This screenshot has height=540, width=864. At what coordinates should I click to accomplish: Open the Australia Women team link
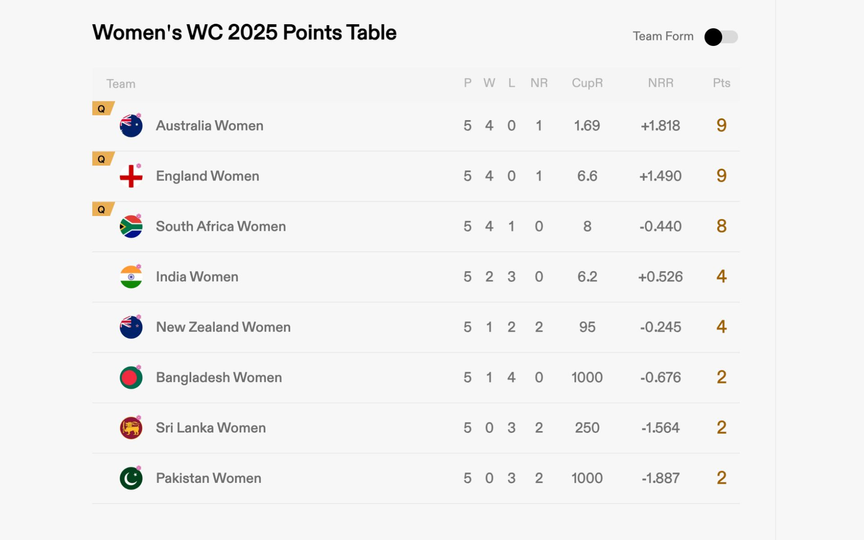(210, 126)
